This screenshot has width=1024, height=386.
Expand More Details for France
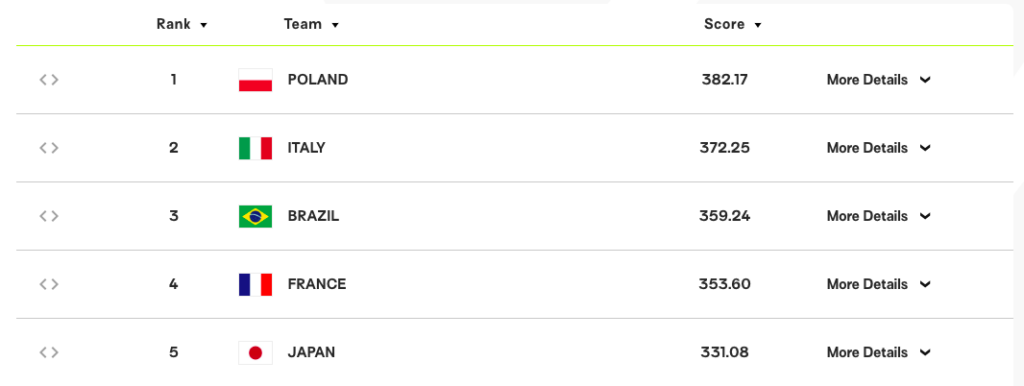878,284
